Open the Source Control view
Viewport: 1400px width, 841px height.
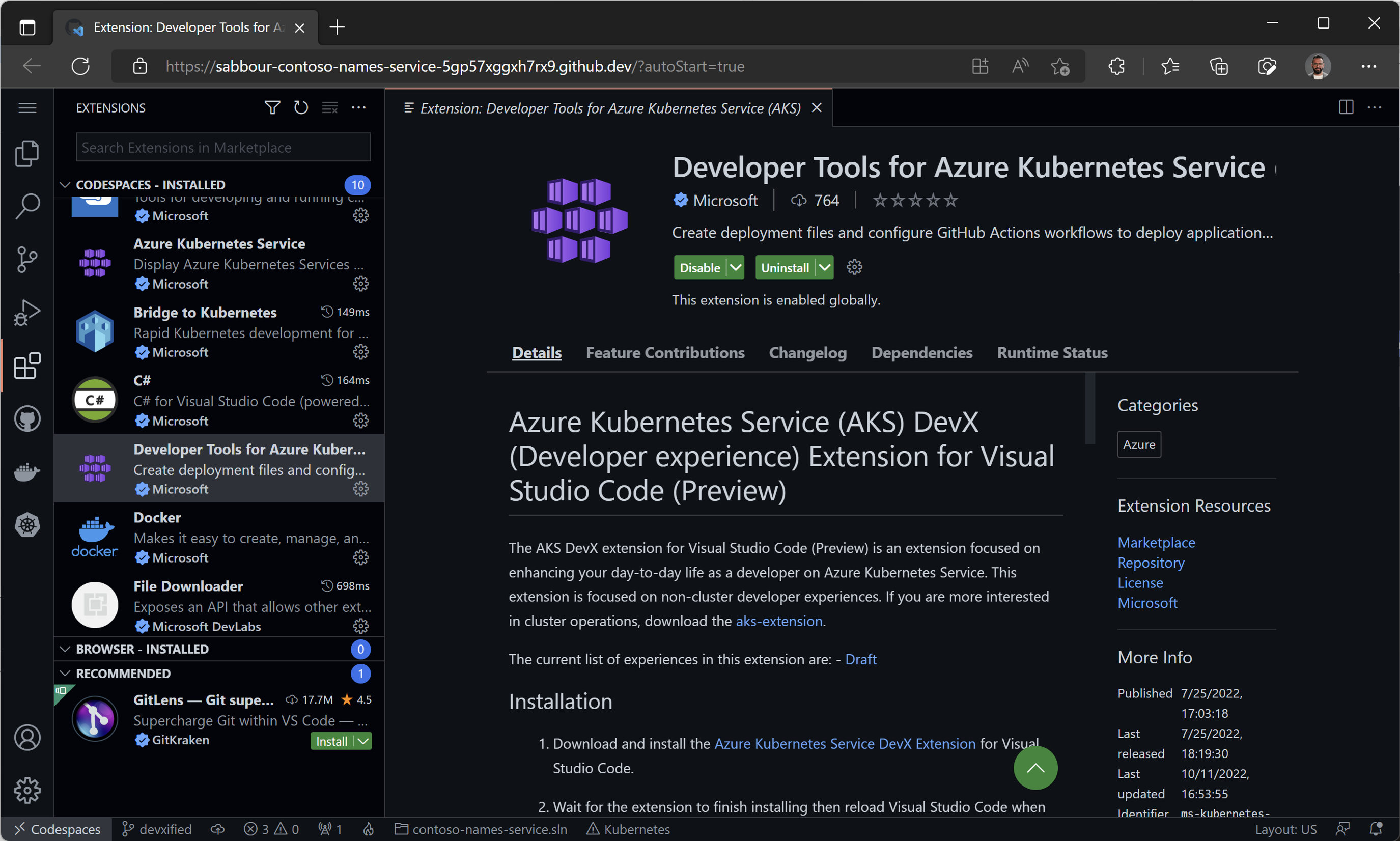click(26, 259)
